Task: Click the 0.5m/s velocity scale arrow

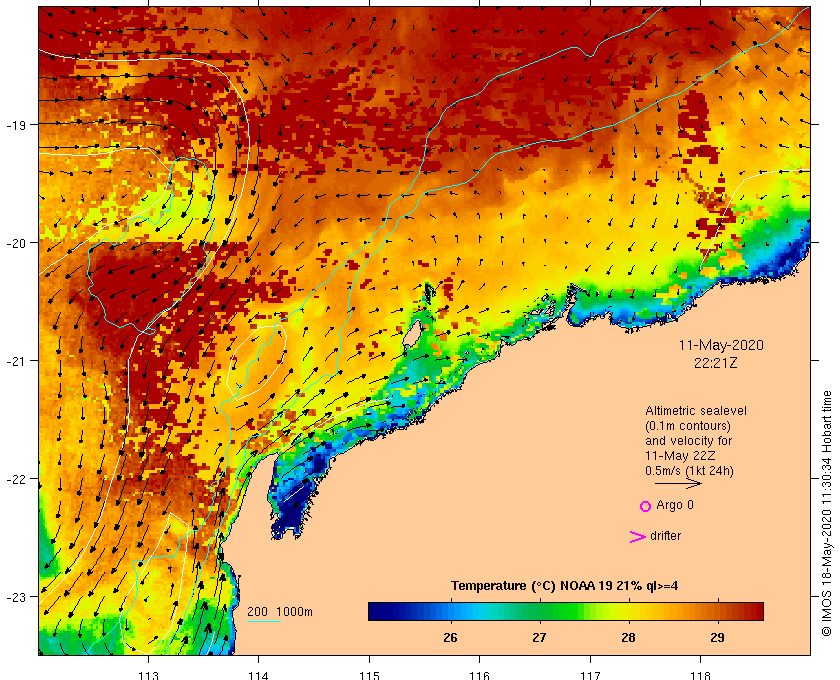Action: coord(678,483)
